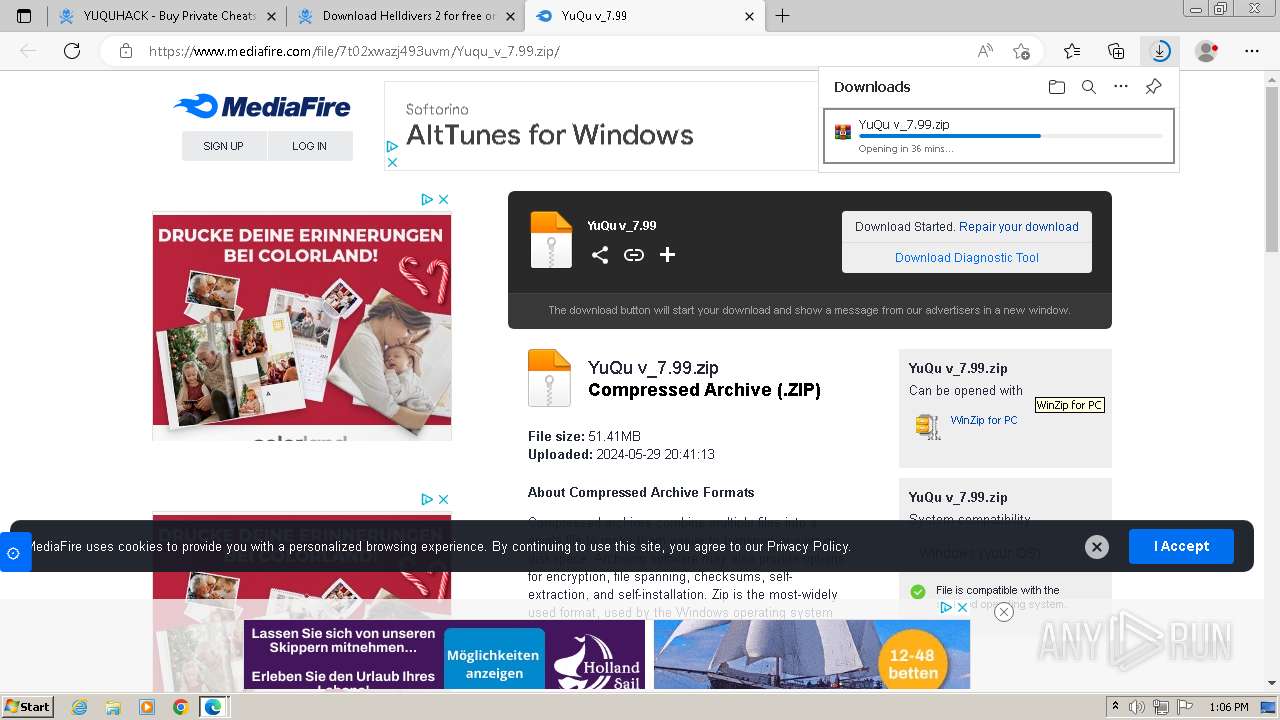The height and width of the screenshot is (720, 1280).
Task: Open the Collections toolbar icon
Action: (x=1116, y=51)
